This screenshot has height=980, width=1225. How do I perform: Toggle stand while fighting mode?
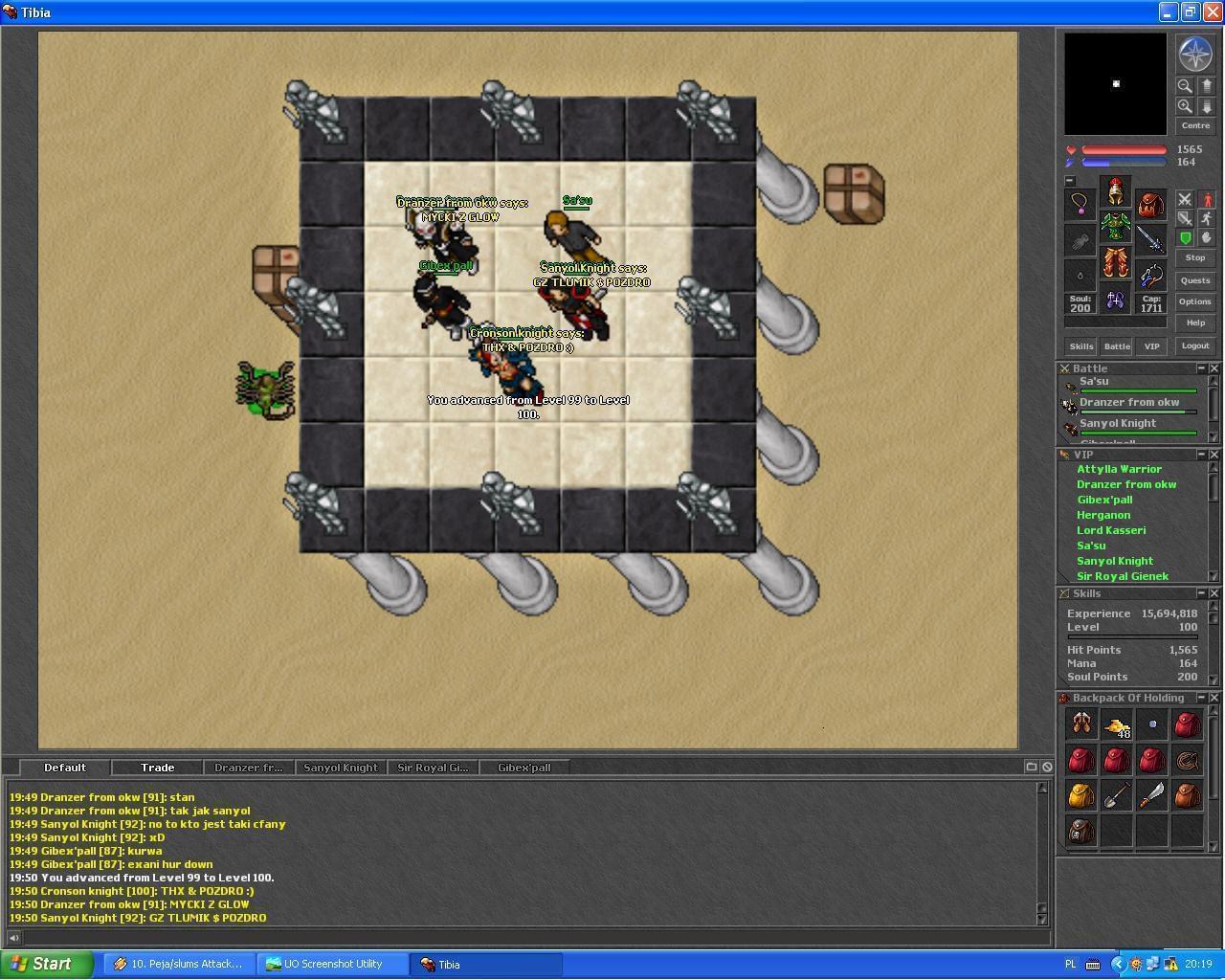click(x=1206, y=199)
